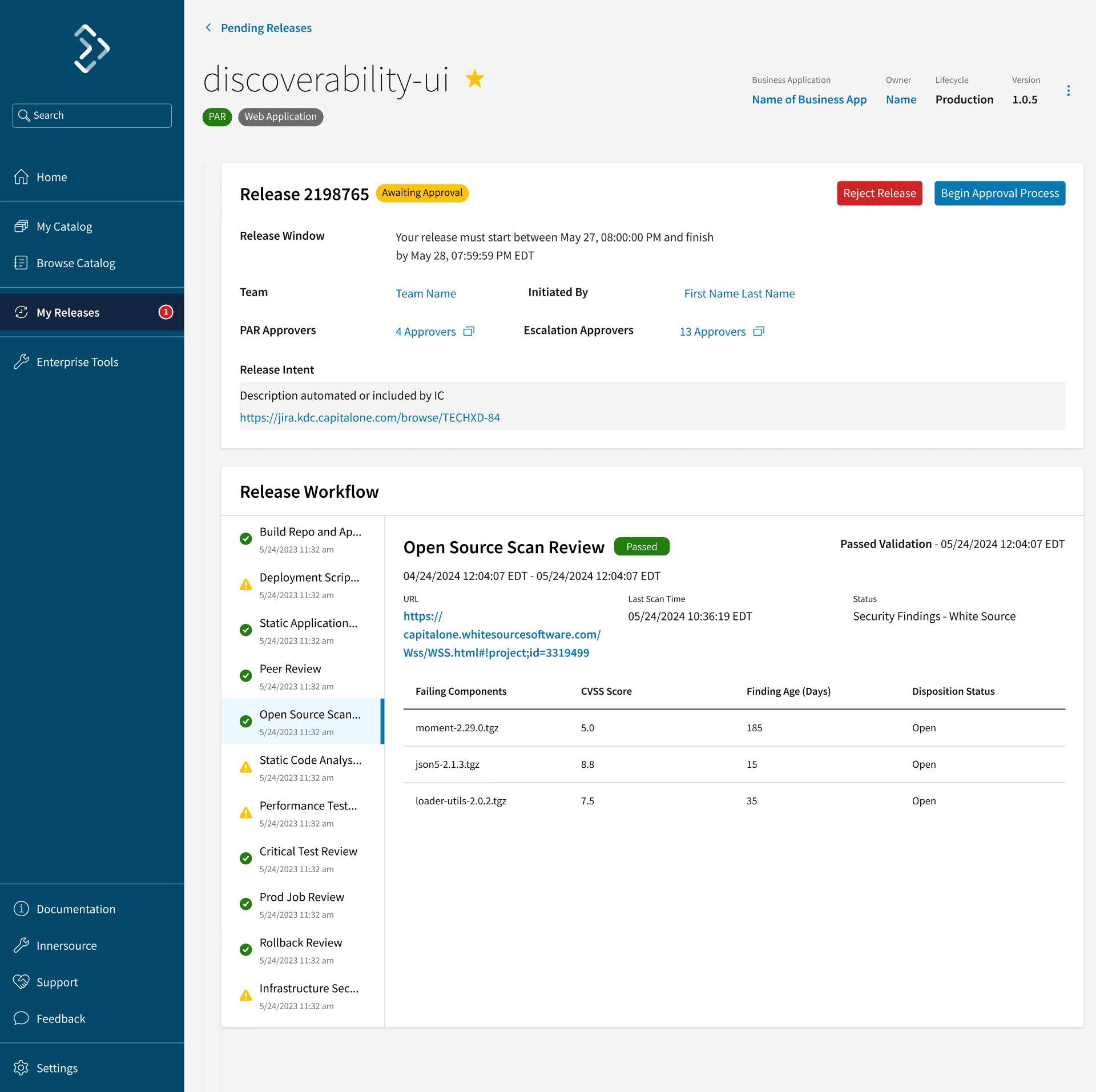
Task: Select the Deployment Script workflow step
Action: (303, 584)
